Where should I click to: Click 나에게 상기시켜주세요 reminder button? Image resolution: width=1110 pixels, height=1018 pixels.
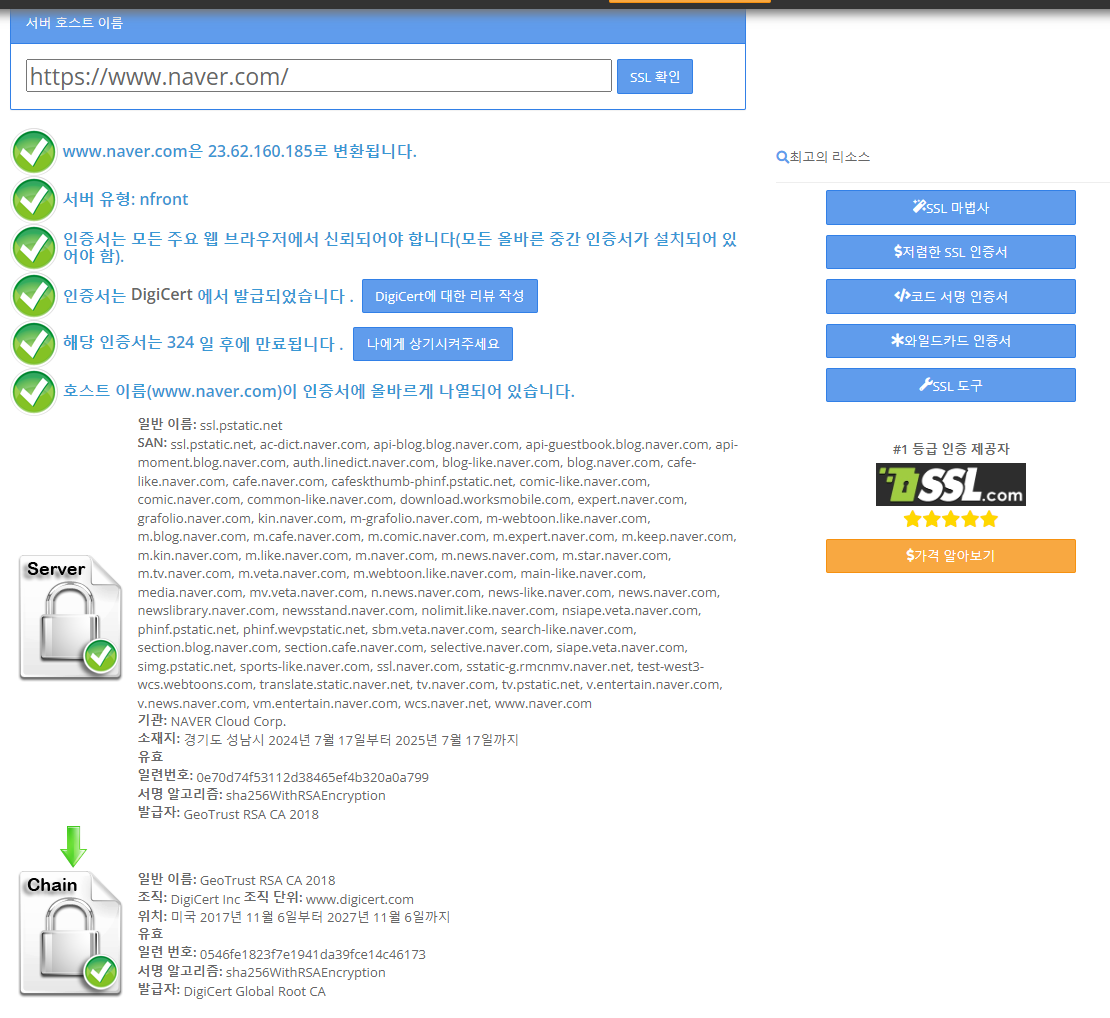pos(433,344)
